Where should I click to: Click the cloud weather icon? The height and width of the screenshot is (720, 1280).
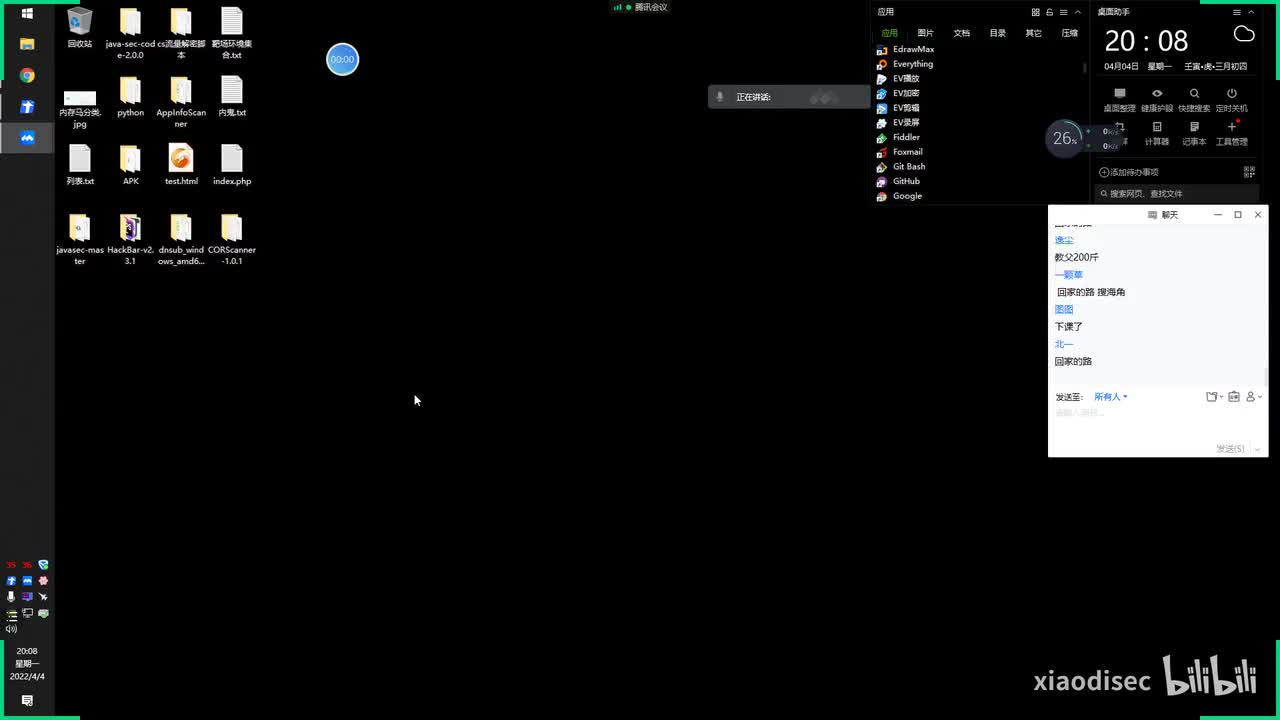(1244, 34)
